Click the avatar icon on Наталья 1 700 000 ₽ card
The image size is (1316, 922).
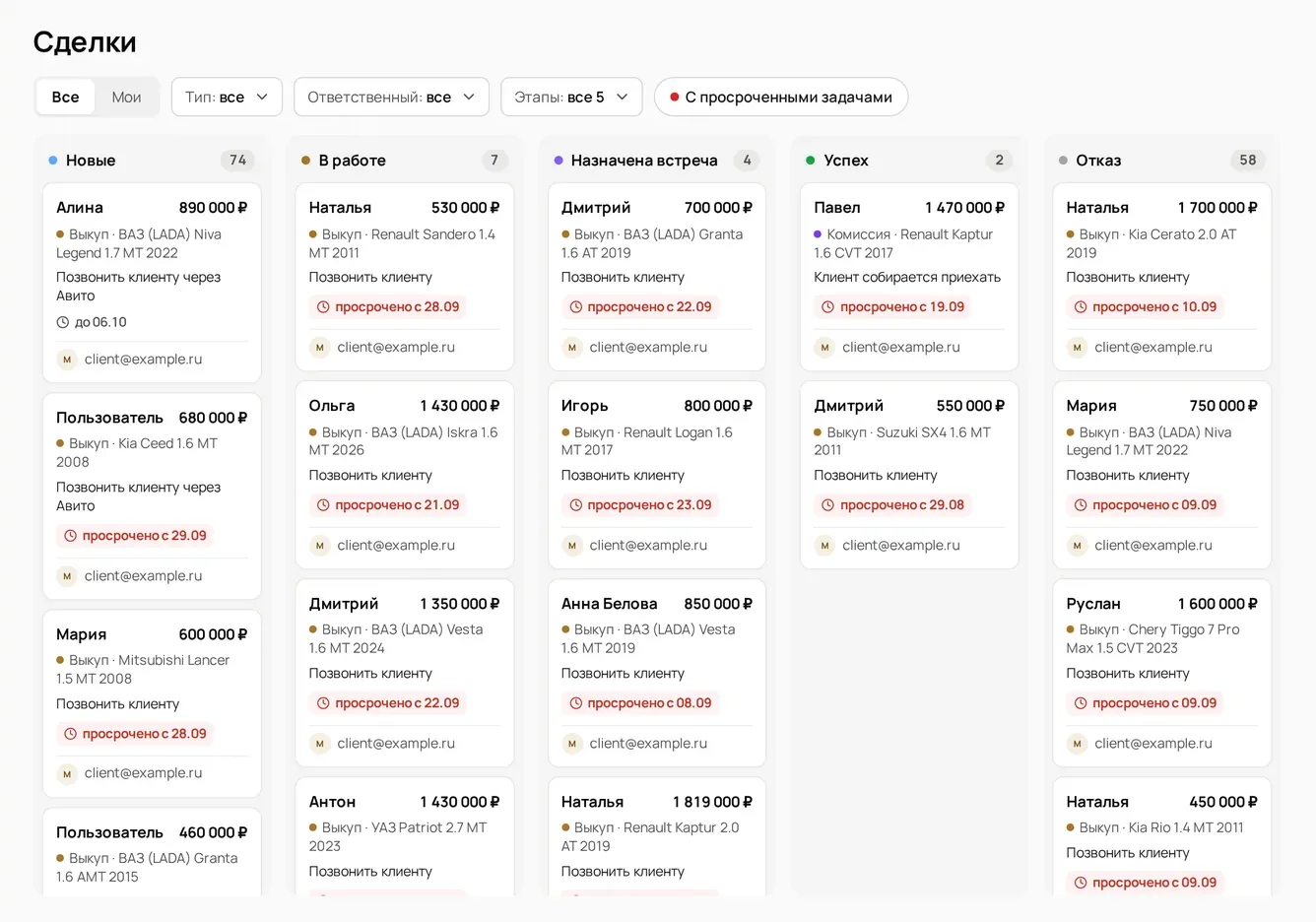tap(1078, 347)
